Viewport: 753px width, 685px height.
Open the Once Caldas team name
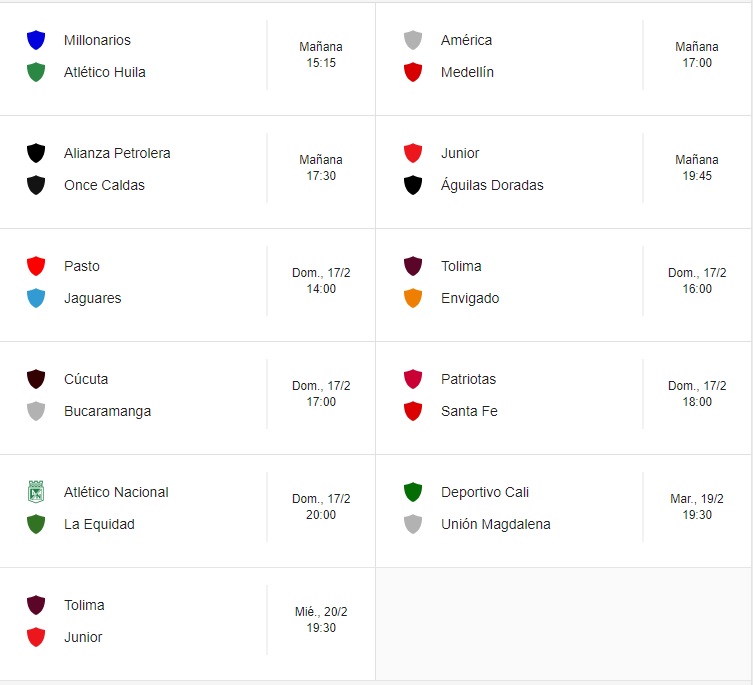click(104, 185)
